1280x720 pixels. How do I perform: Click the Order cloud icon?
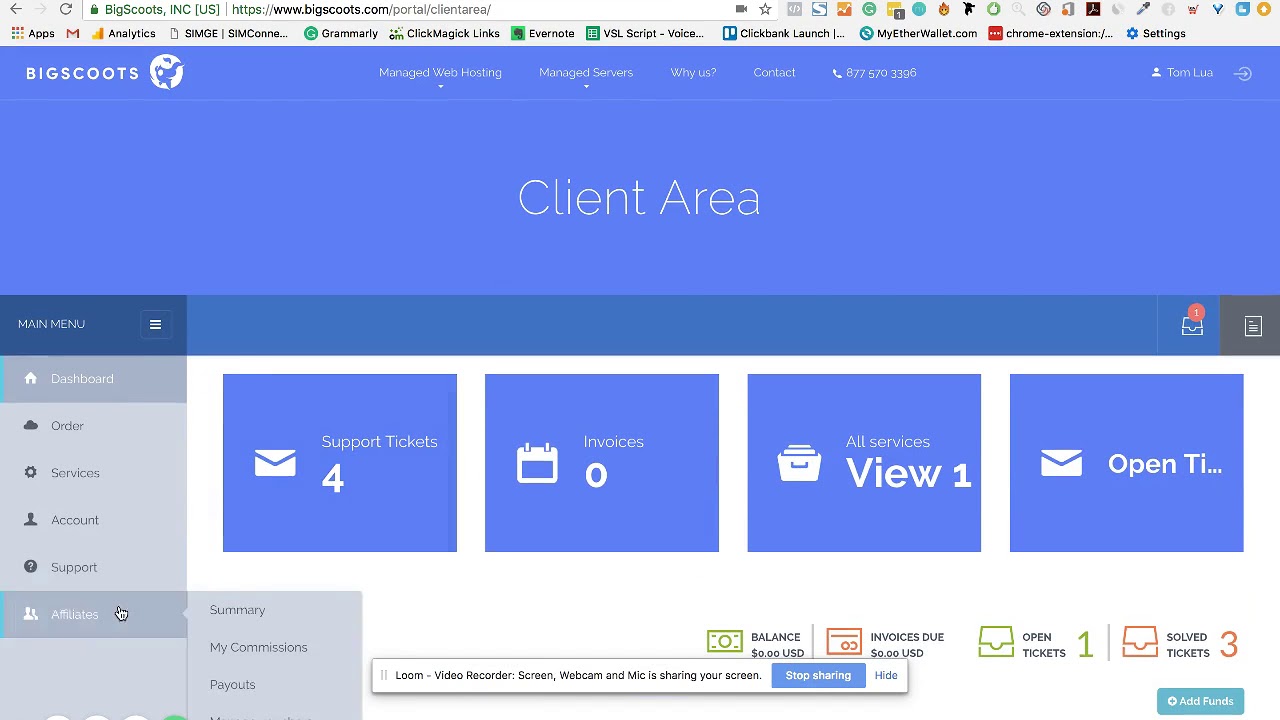click(30, 425)
